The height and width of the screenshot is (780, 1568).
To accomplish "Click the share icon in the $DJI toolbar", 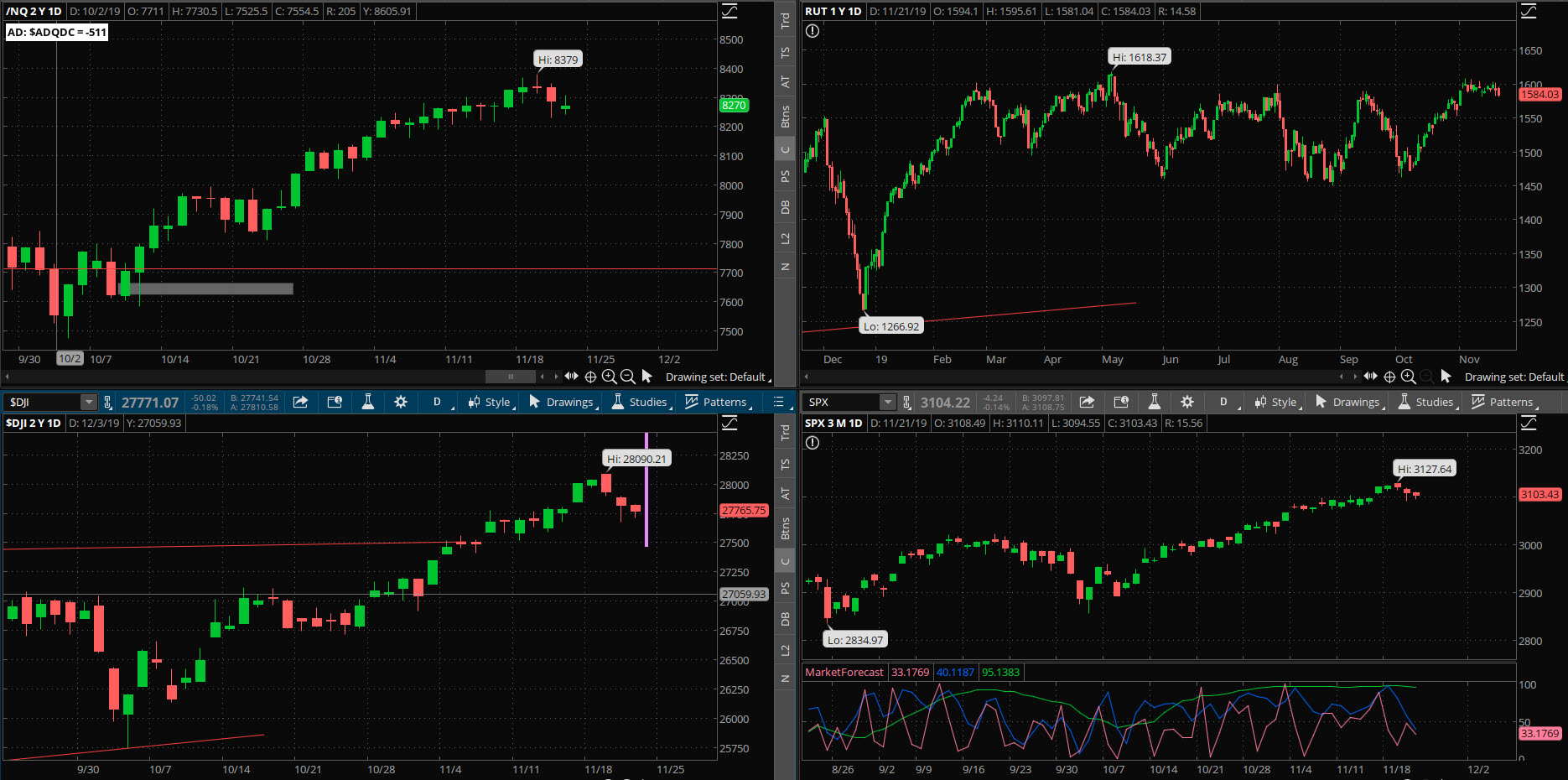I will pos(300,402).
